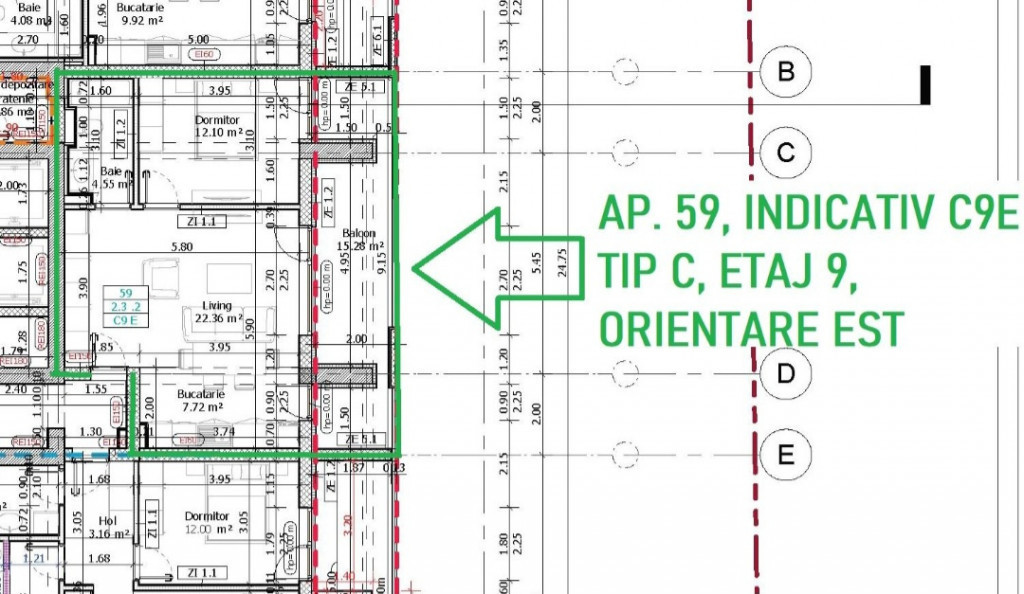Select the vertical '24.75' overall dimension
Image resolution: width=1024 pixels, height=594 pixels.
pyautogui.click(x=562, y=263)
